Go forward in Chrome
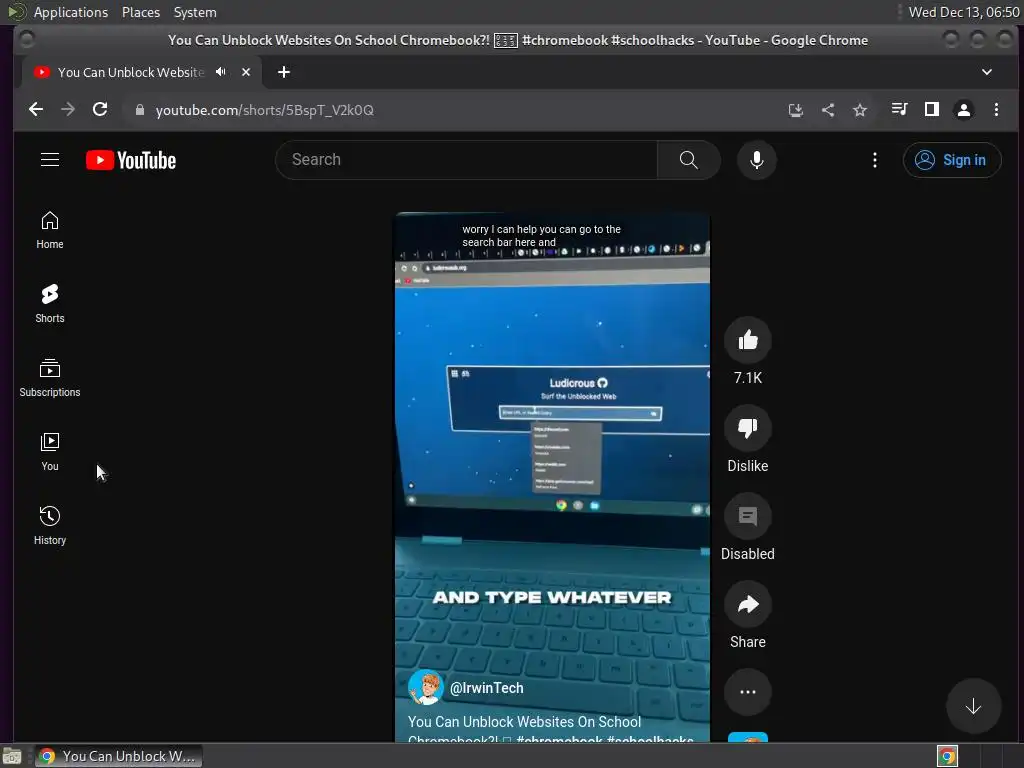 click(x=68, y=110)
